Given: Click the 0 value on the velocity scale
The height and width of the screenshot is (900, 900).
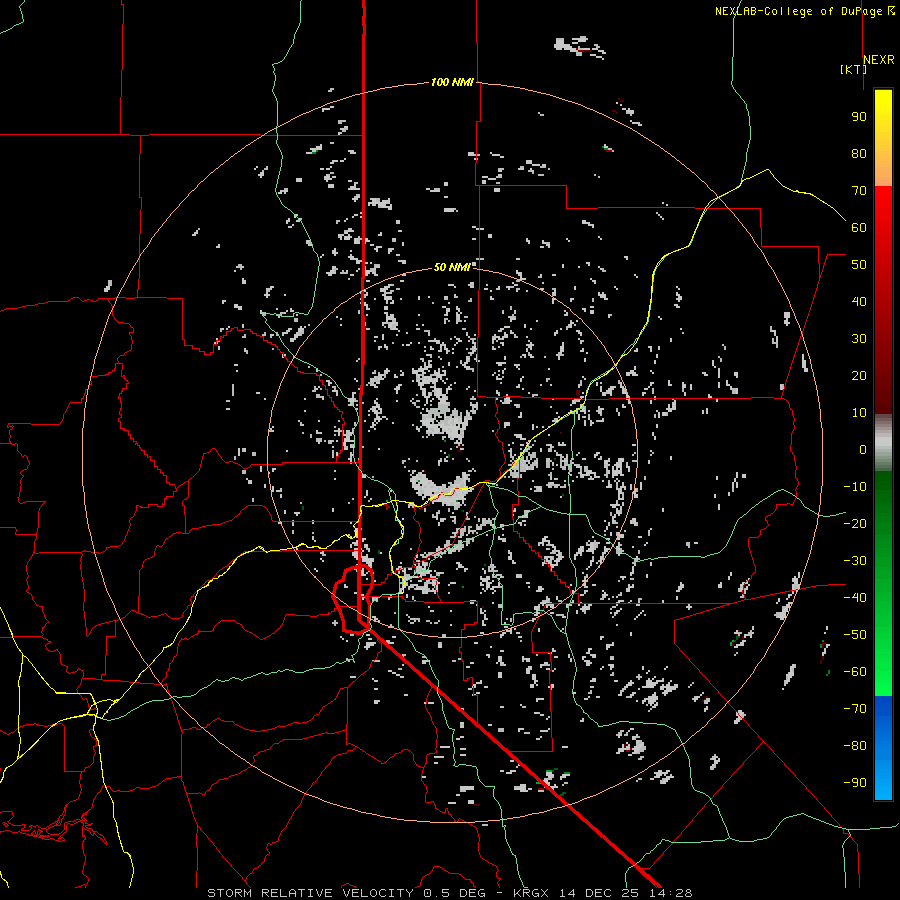Looking at the screenshot, I should (x=863, y=450).
